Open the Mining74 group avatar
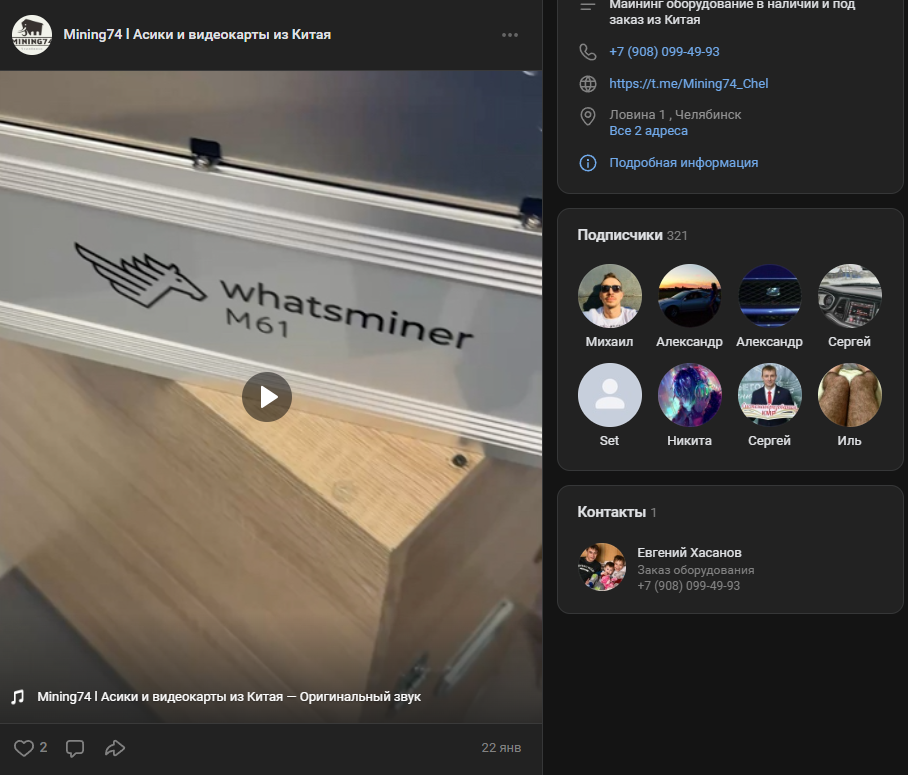Screen dimensions: 908x775 click(31, 36)
